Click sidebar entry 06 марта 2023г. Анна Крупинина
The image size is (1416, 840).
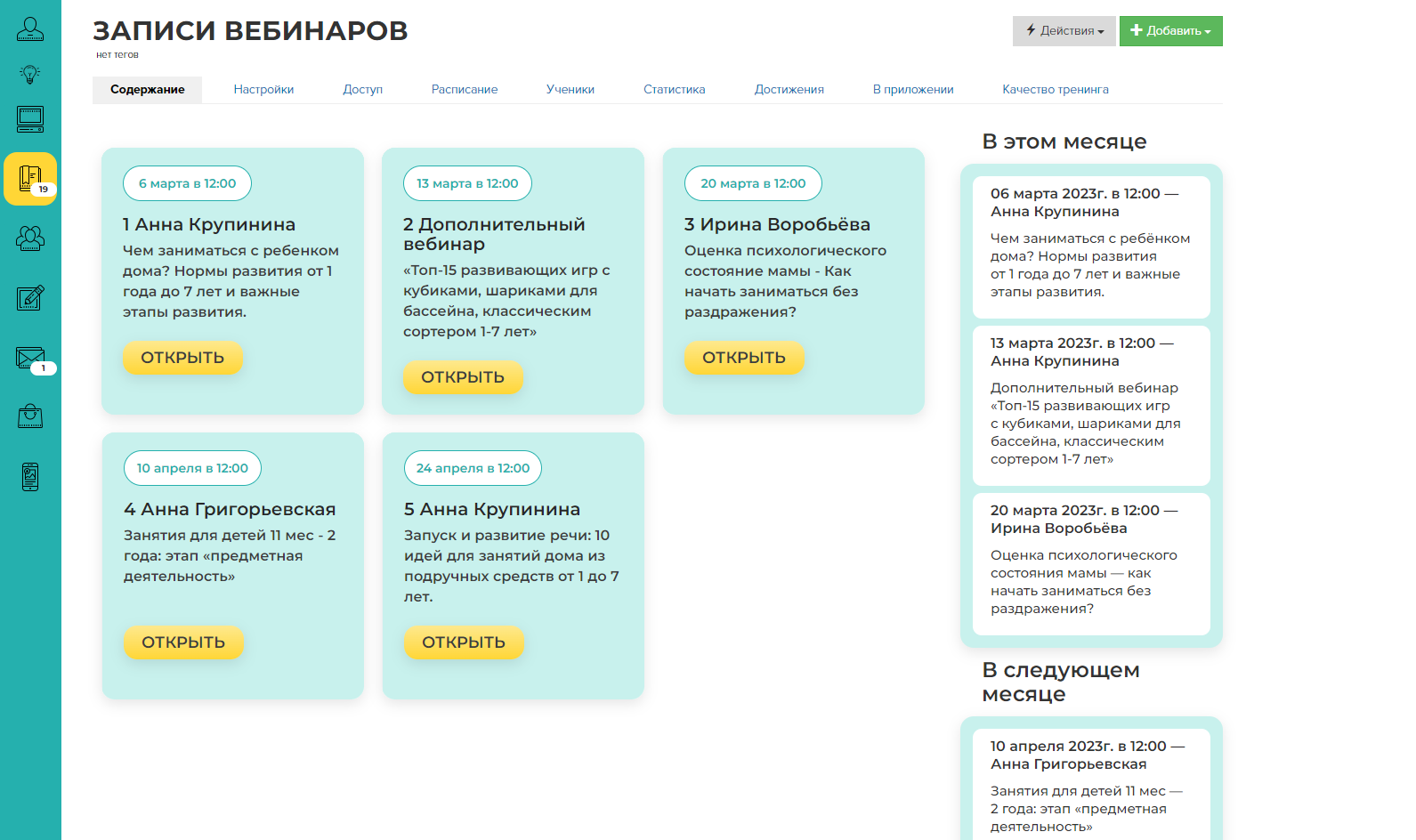[1091, 246]
